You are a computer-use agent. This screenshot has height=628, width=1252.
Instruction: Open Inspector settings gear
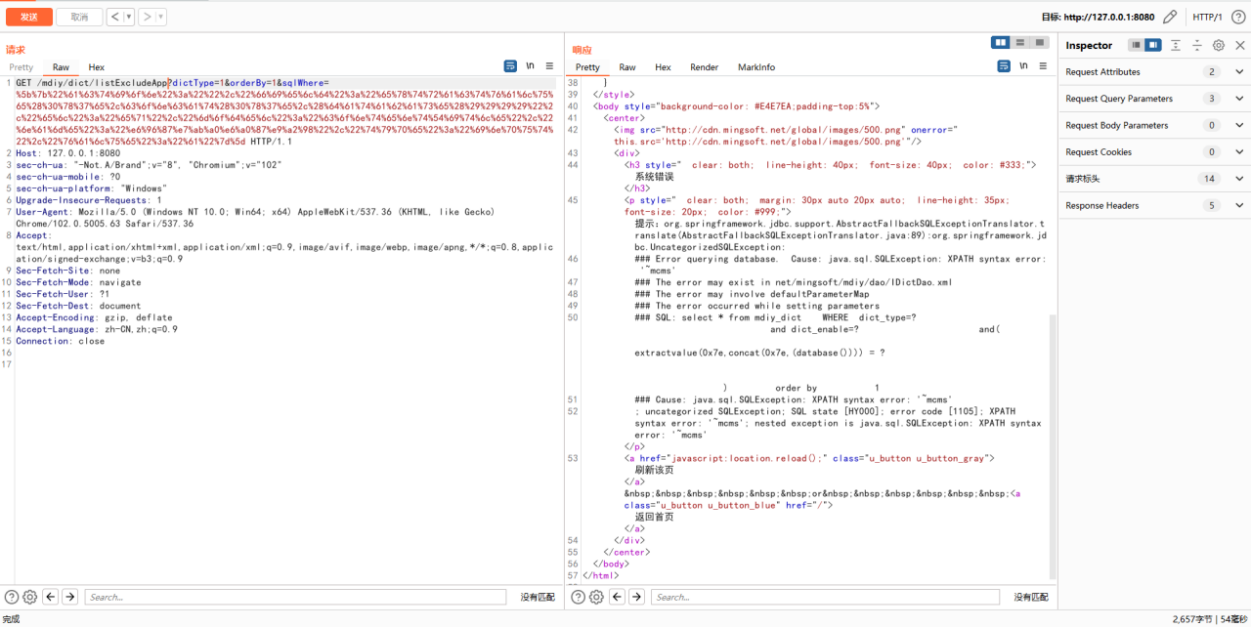(x=1218, y=45)
